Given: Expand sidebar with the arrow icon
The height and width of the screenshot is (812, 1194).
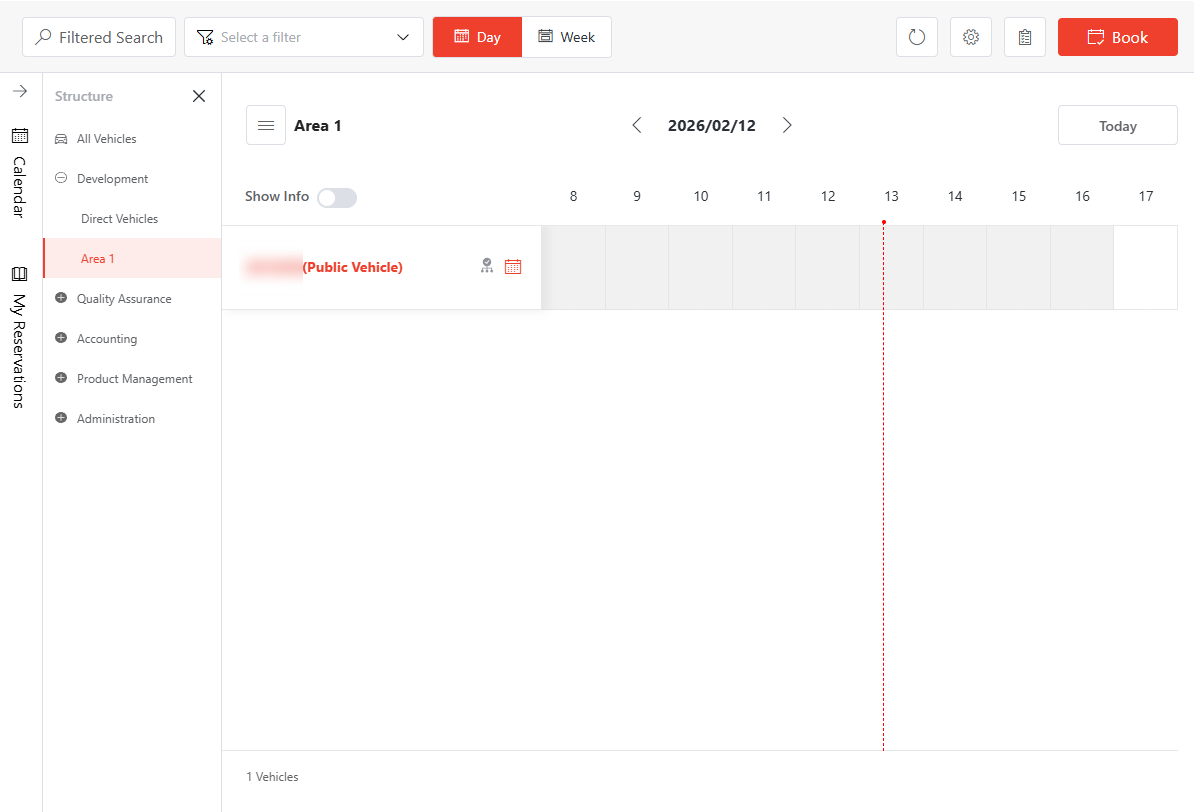Looking at the screenshot, I should pyautogui.click(x=20, y=91).
